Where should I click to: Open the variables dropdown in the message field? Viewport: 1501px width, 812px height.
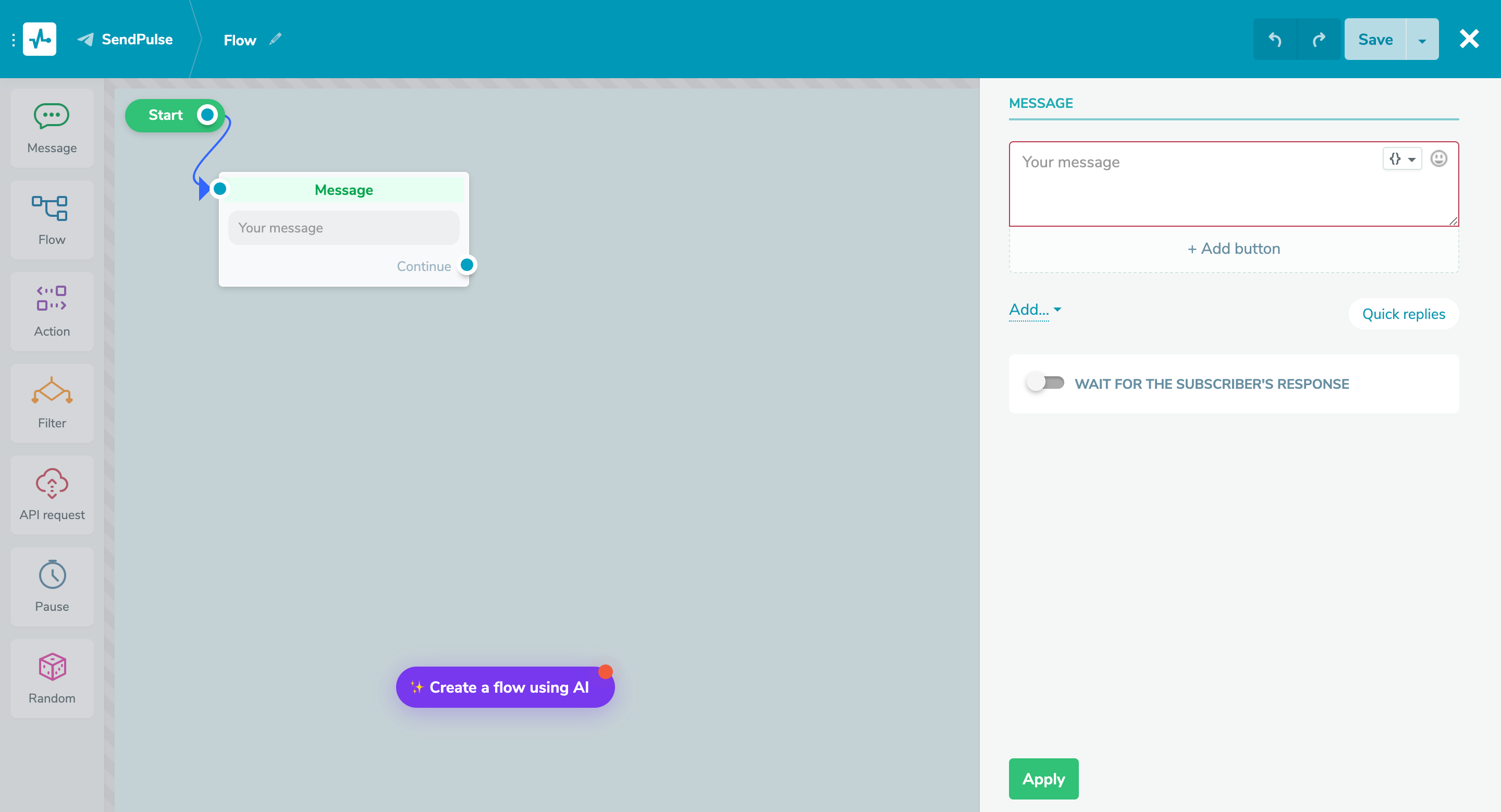pyautogui.click(x=1402, y=158)
